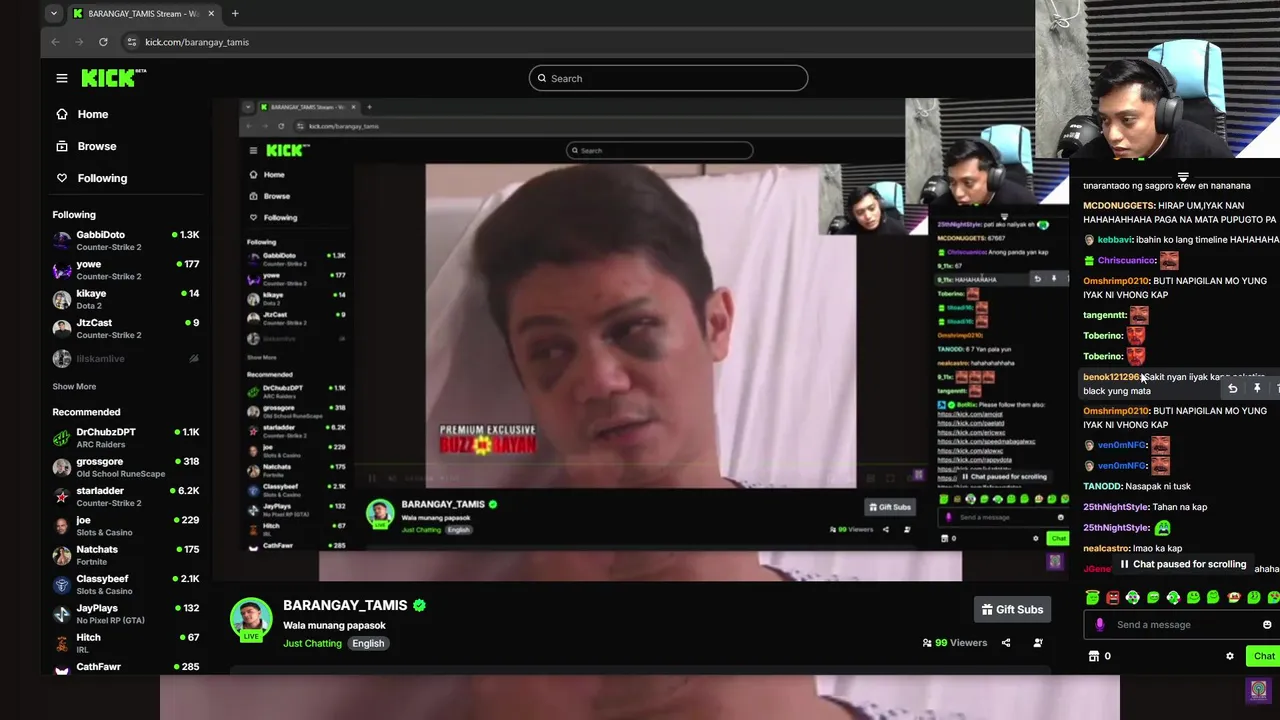Select the BARANGAY_TAMIS Stream browser tab
Viewport: 1280px width, 720px height.
tap(144, 14)
